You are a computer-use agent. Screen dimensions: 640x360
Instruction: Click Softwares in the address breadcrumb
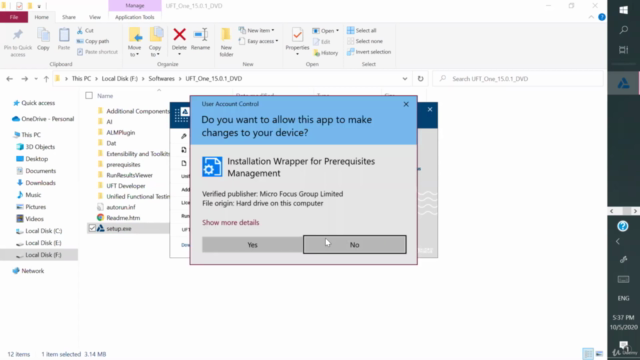coord(161,79)
